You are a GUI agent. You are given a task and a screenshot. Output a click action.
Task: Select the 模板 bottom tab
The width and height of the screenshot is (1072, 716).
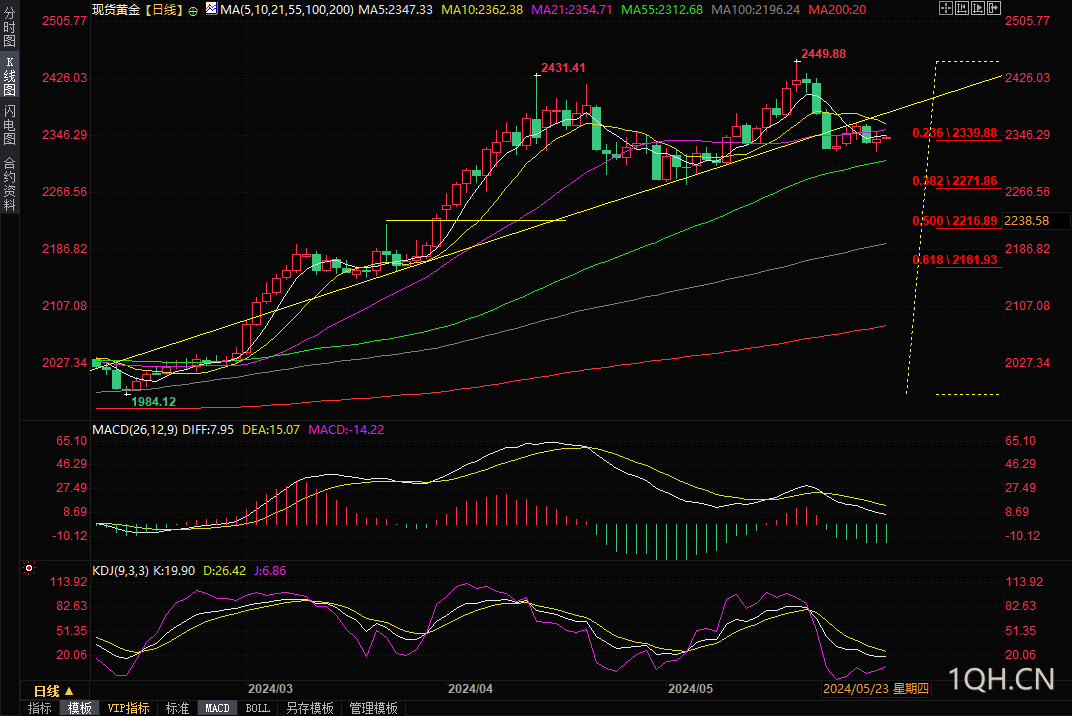80,708
